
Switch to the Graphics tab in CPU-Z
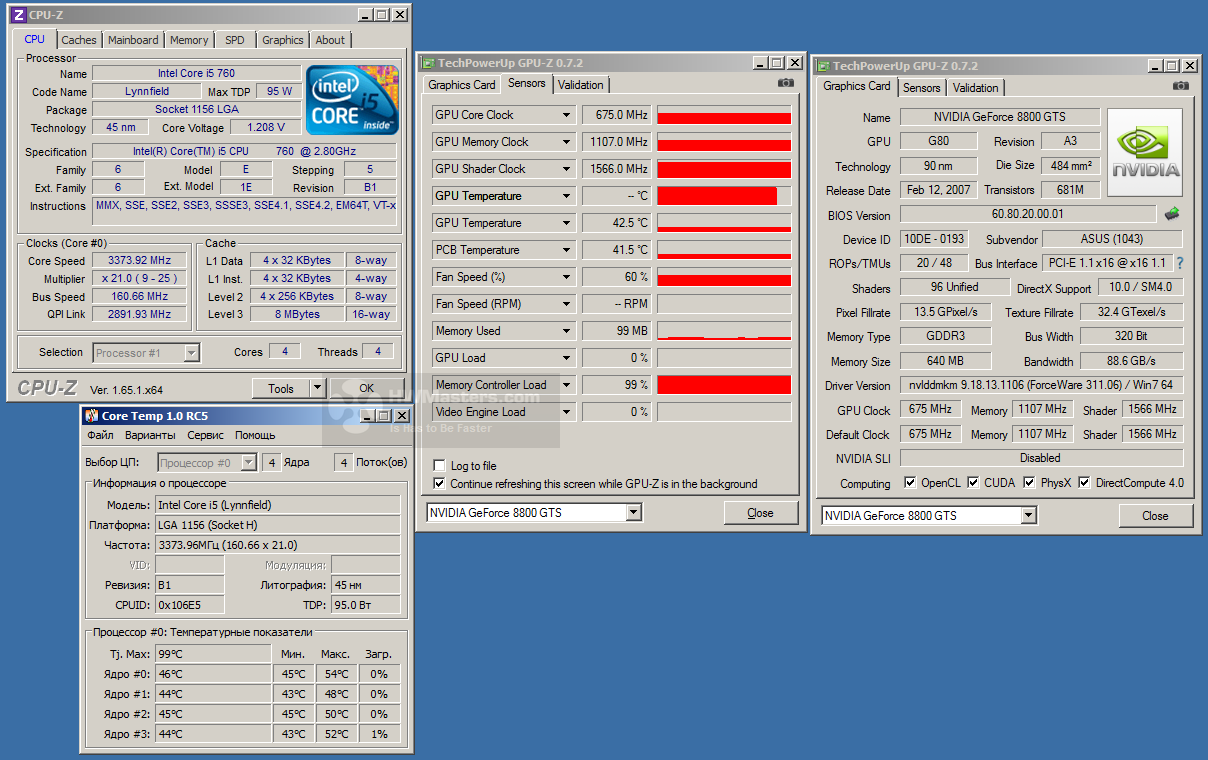coord(283,40)
